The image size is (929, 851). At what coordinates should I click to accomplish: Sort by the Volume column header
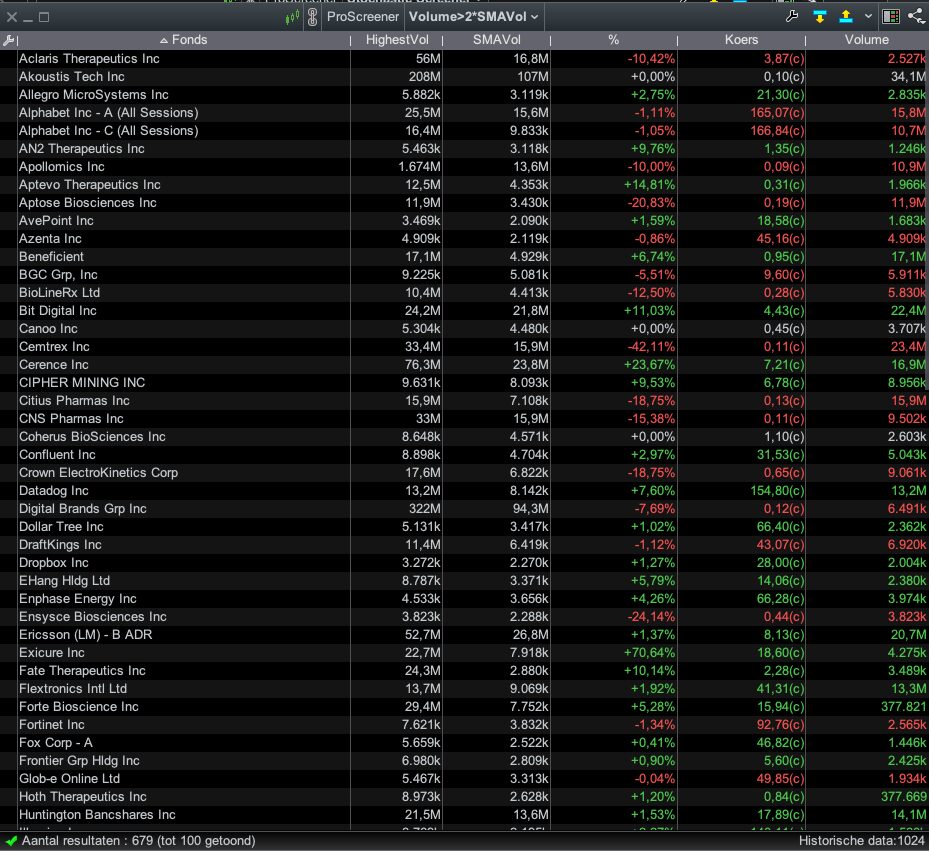[867, 40]
